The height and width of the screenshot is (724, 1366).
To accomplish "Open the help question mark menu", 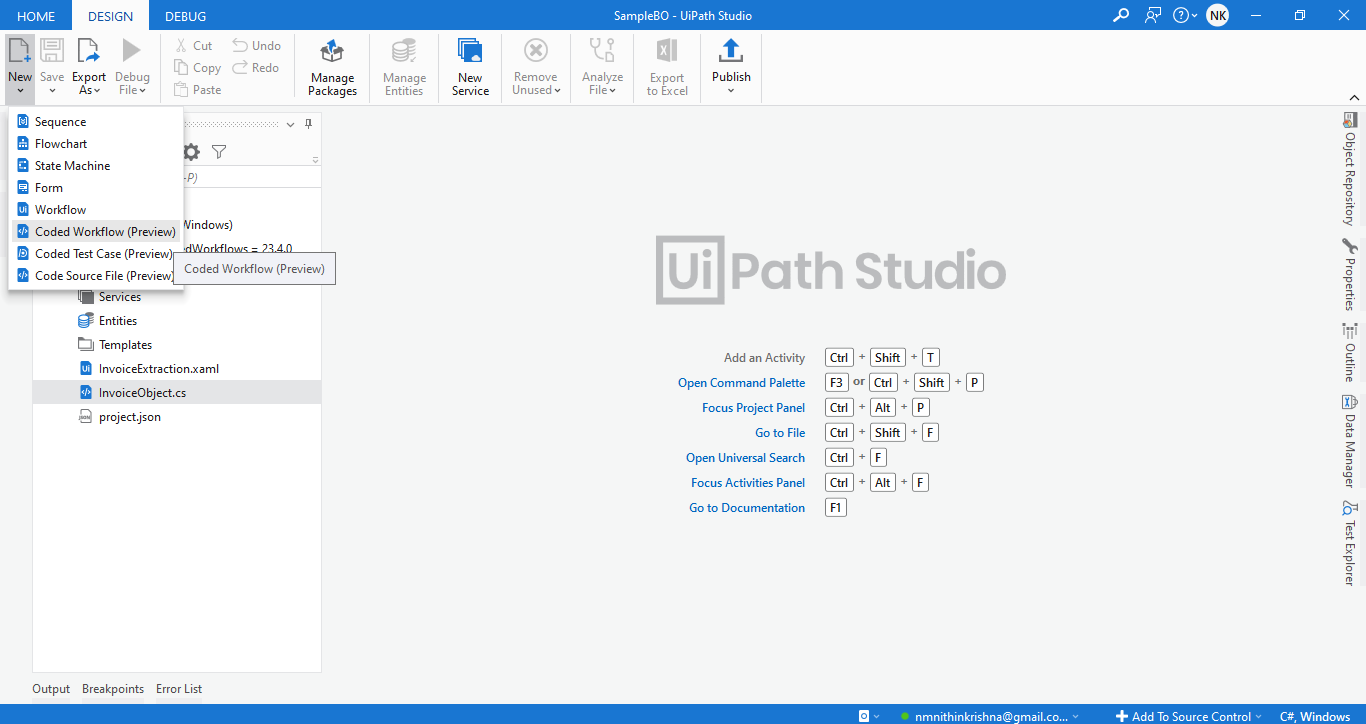I will point(1185,15).
